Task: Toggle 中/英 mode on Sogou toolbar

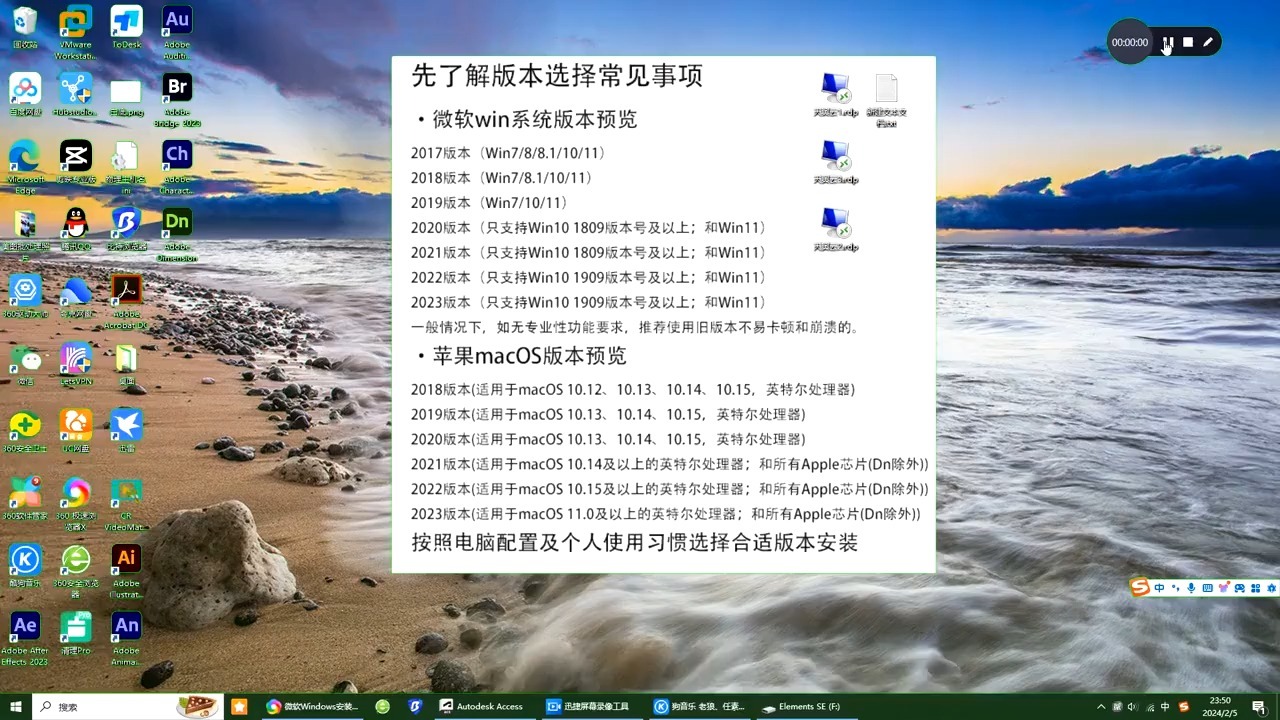Action: click(1160, 587)
